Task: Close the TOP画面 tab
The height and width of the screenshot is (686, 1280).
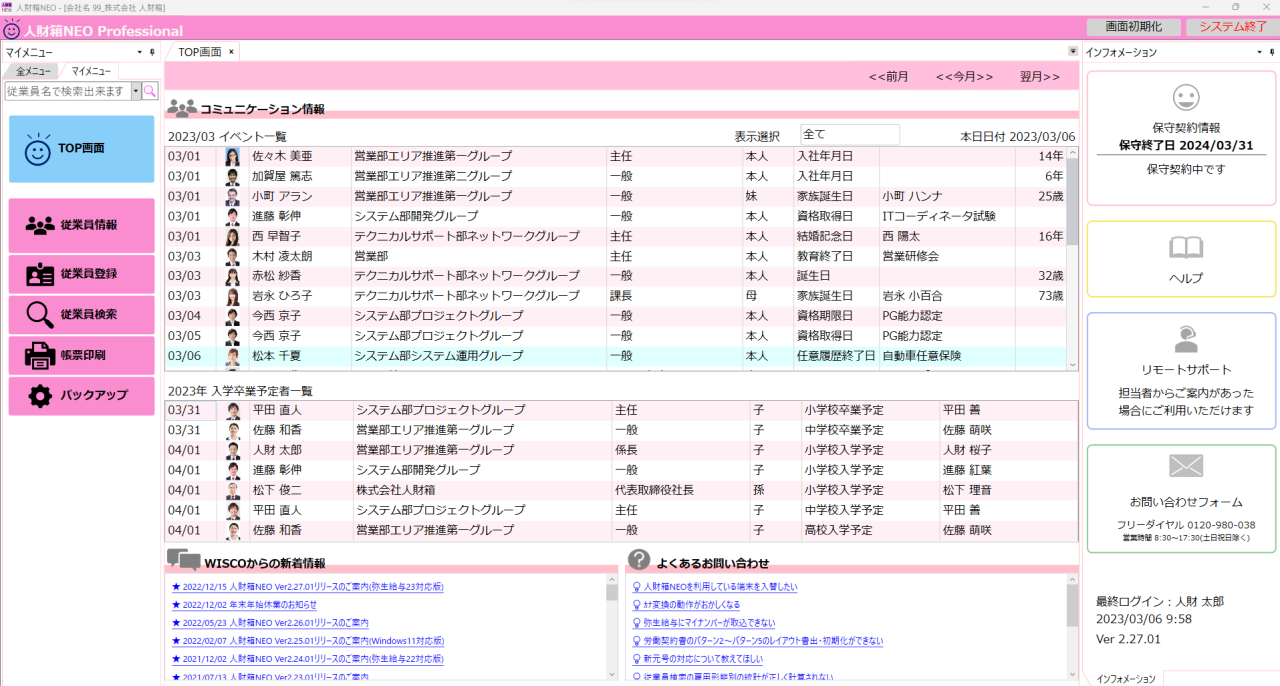Action: (x=231, y=52)
